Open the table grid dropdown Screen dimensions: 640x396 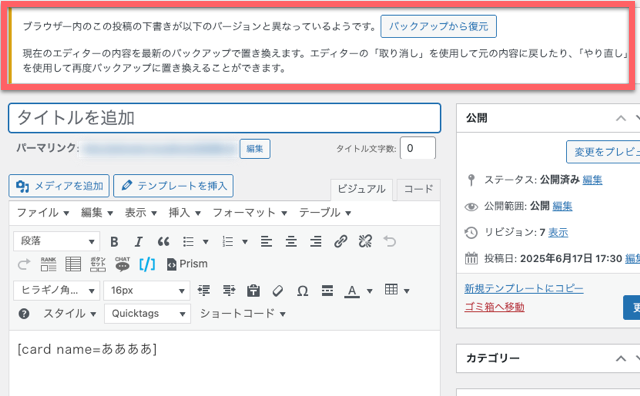click(397, 290)
